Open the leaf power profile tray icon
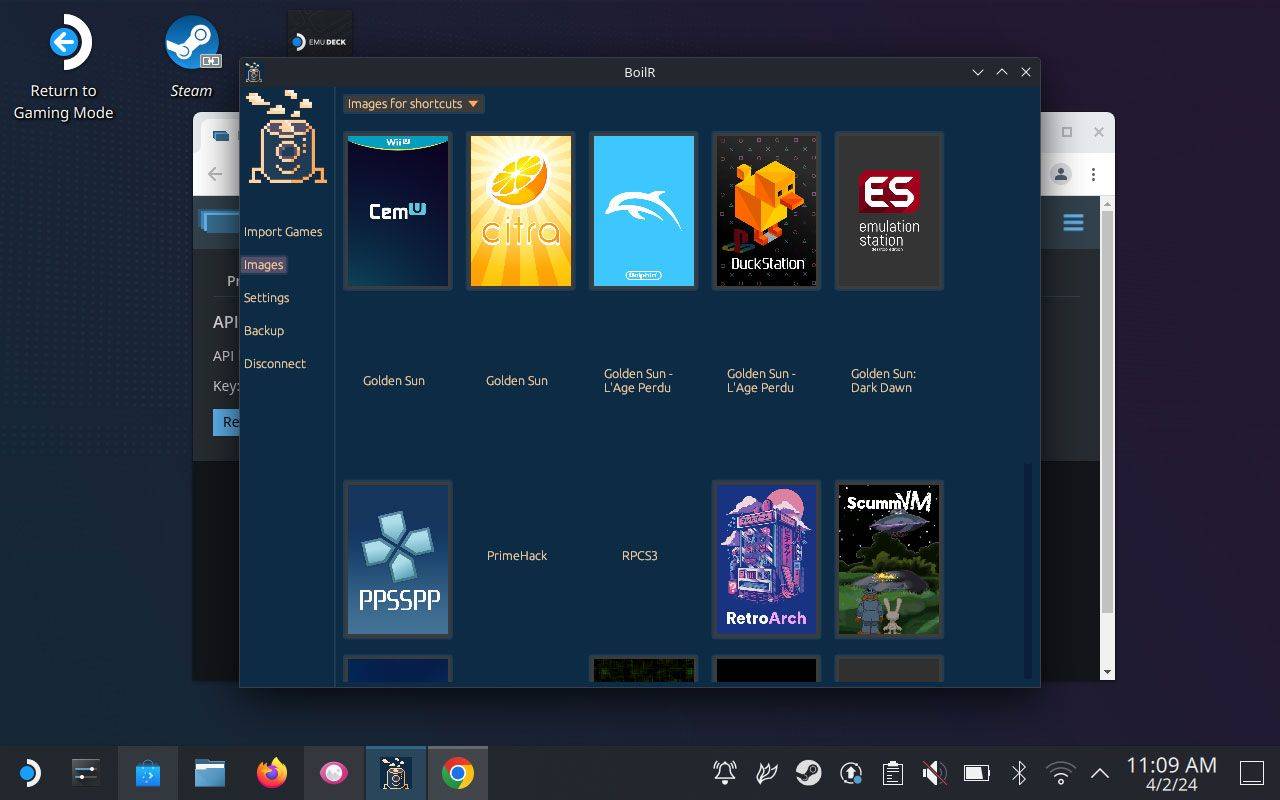Screen dimensions: 1280x800 767,773
